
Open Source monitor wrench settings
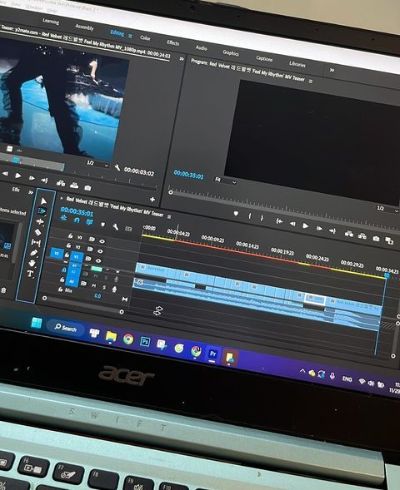pos(117,168)
